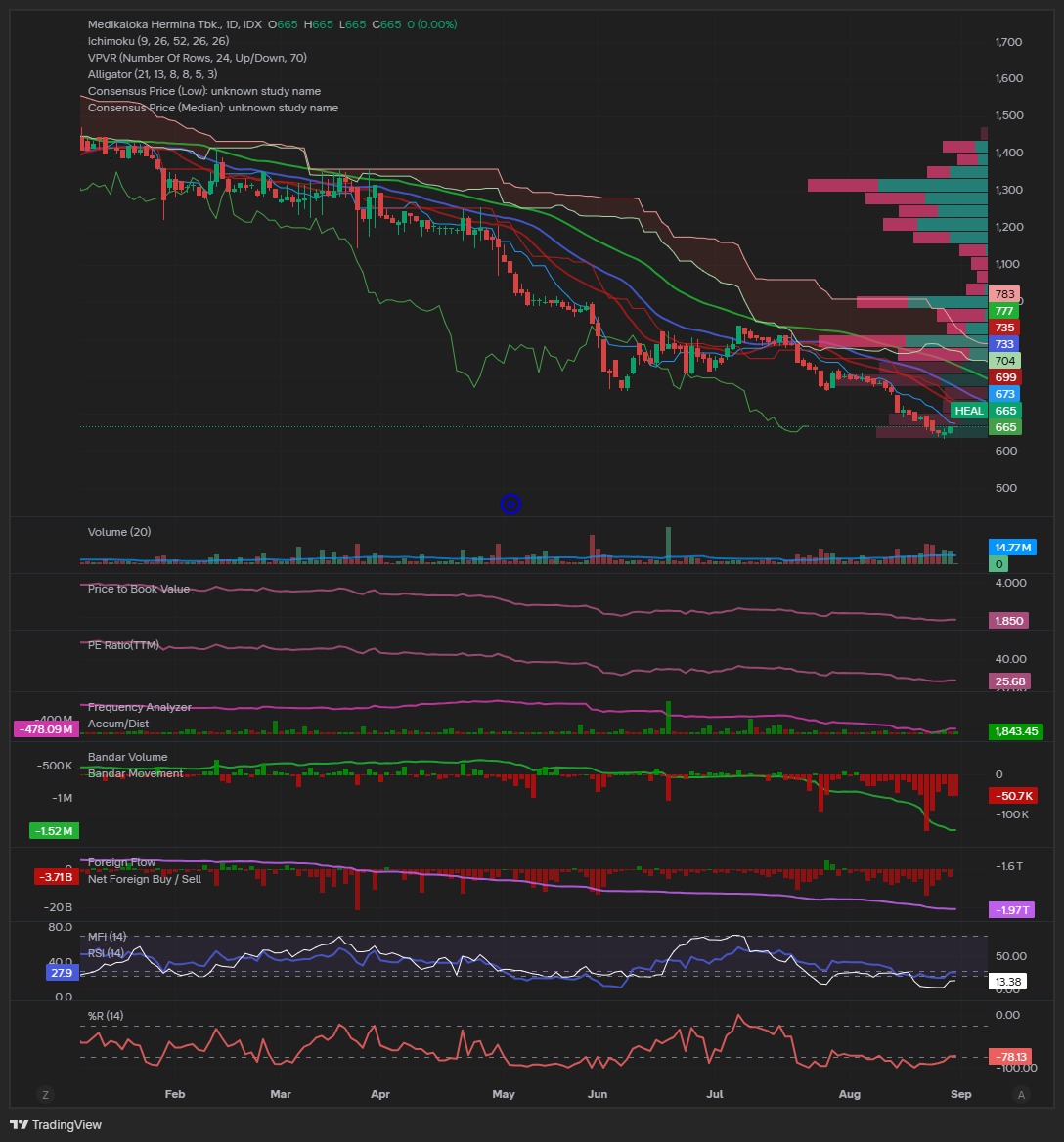Select the Medikaloka Hermina Tbk. symbol title
Image resolution: width=1064 pixels, height=1142 pixels.
[175, 24]
